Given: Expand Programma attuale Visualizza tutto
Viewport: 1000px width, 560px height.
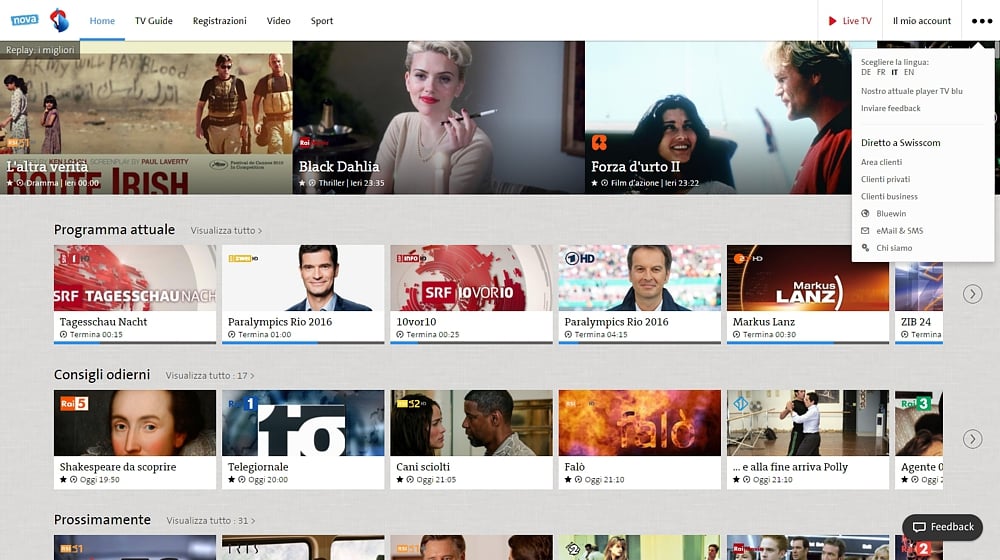Looking at the screenshot, I should 226,230.
